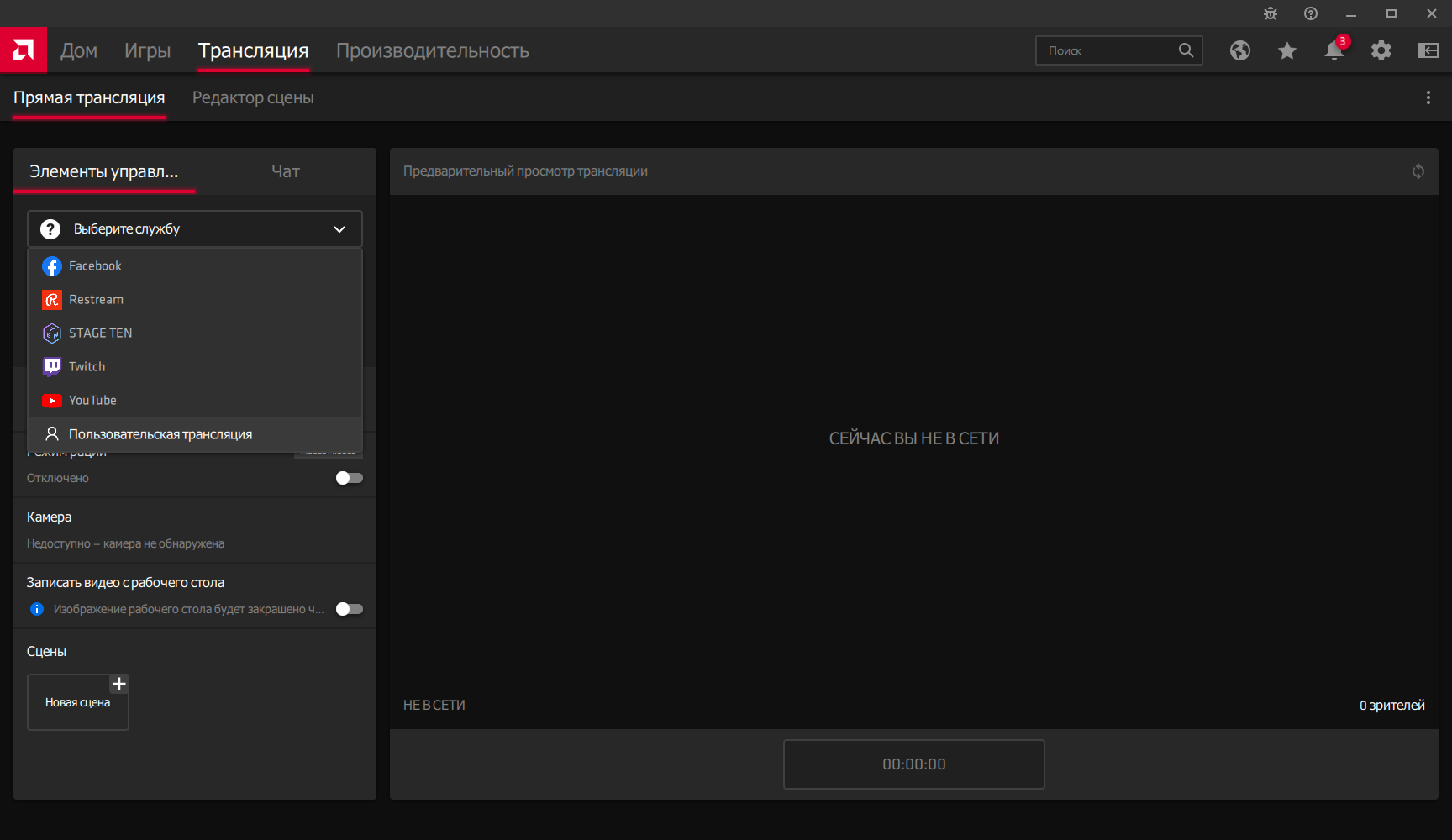
Task: Add a new scene with plus icon
Action: click(x=119, y=684)
